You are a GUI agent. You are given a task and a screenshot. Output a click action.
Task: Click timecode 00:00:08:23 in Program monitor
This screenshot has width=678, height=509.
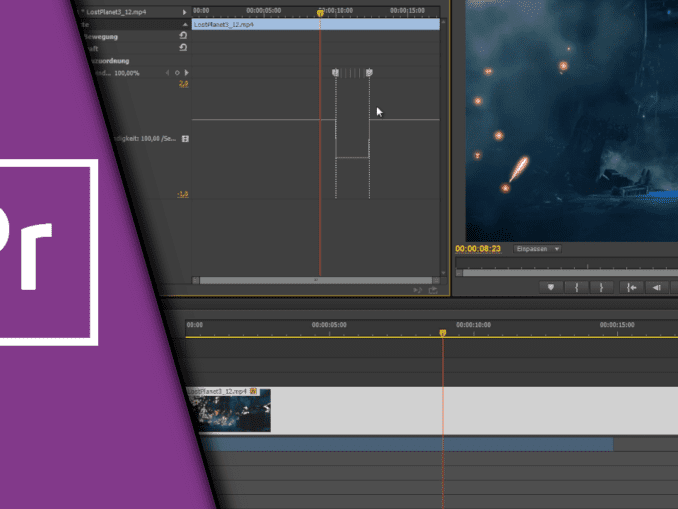[478, 249]
